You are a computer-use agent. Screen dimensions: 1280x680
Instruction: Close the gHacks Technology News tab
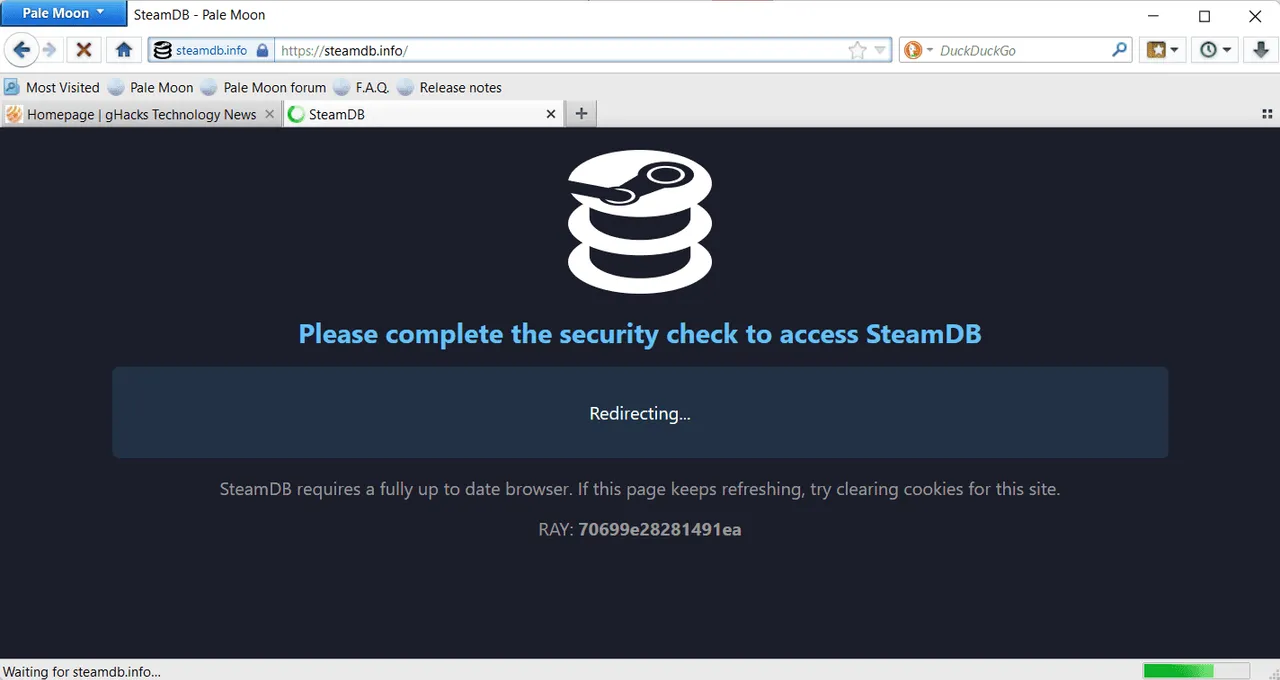[x=269, y=114]
